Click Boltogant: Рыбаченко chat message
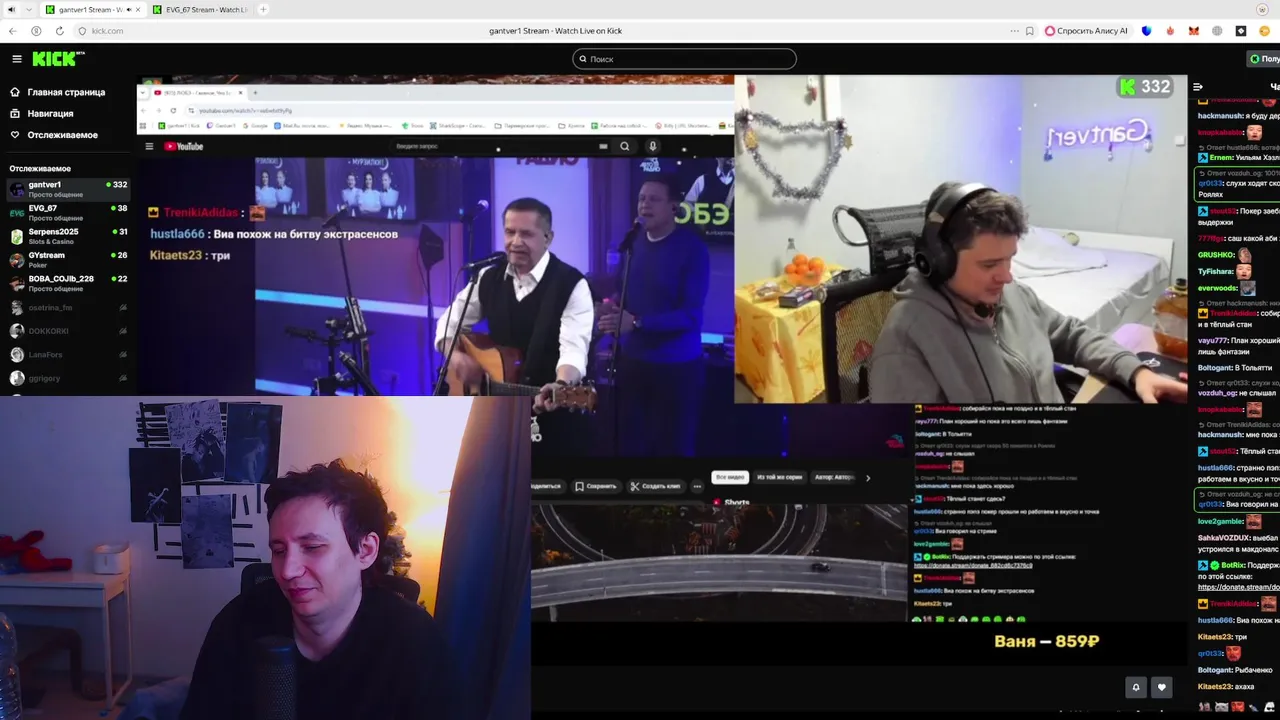 1235,670
